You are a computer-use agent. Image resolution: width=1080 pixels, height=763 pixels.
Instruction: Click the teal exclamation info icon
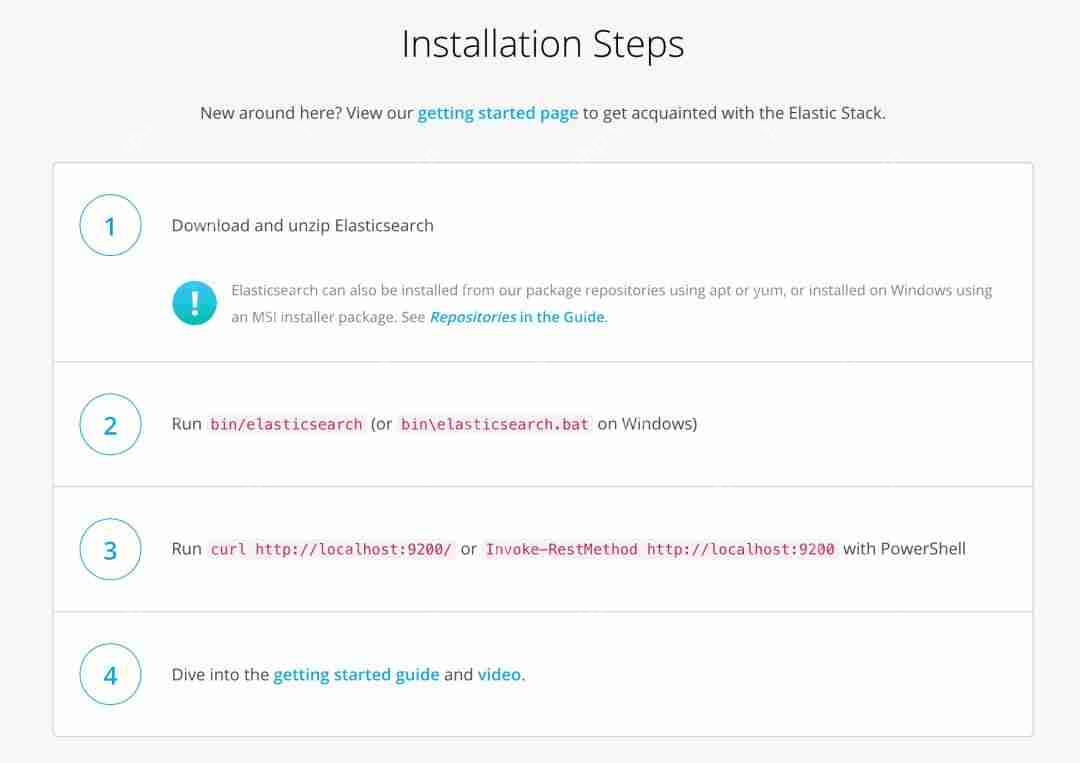click(x=194, y=303)
